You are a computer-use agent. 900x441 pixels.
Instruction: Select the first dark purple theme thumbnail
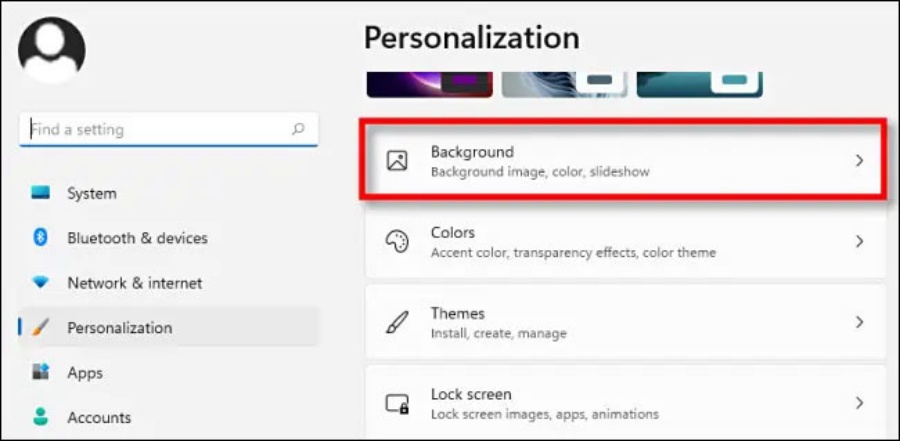point(429,84)
